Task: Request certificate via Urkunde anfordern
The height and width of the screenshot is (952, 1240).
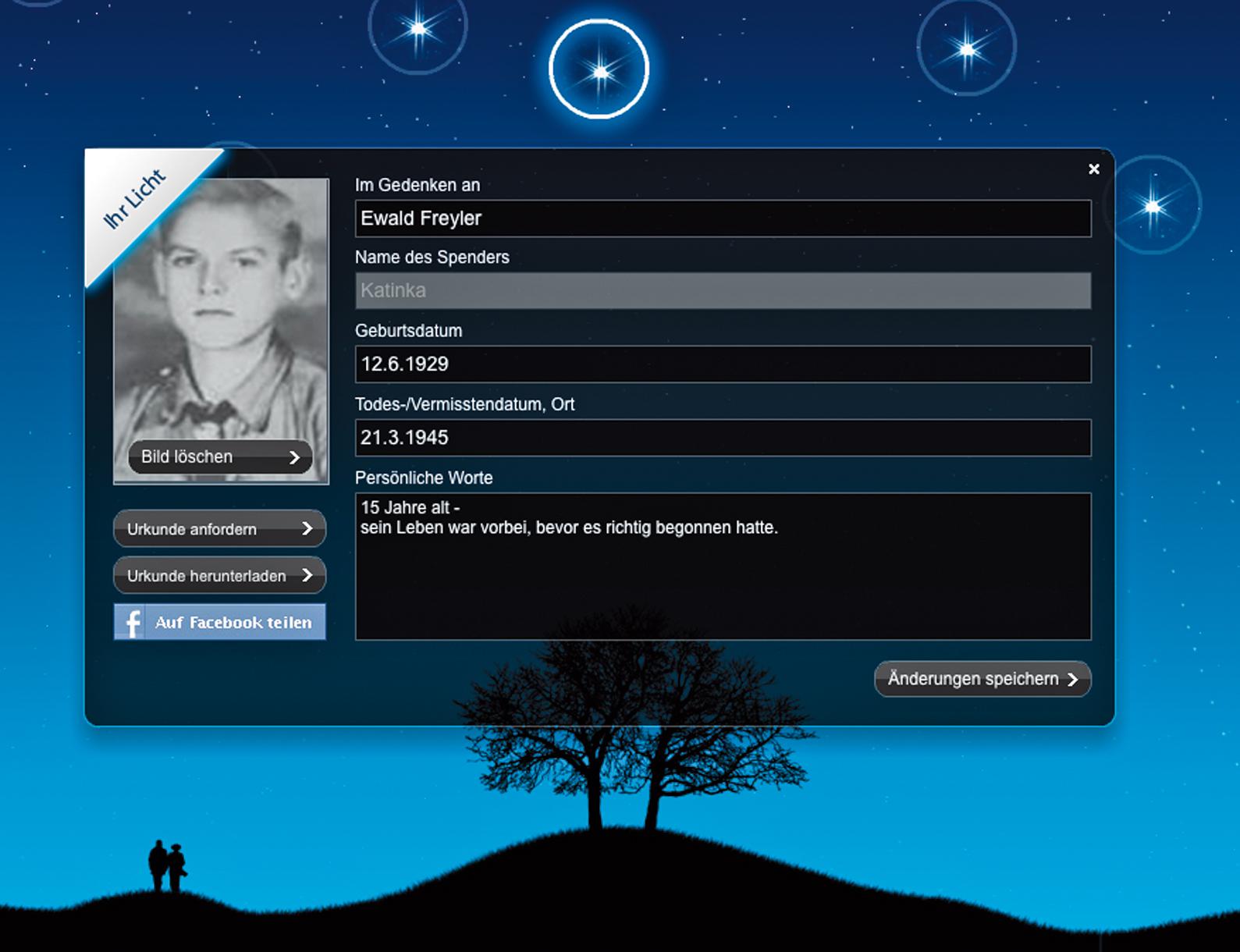Action: [x=219, y=529]
